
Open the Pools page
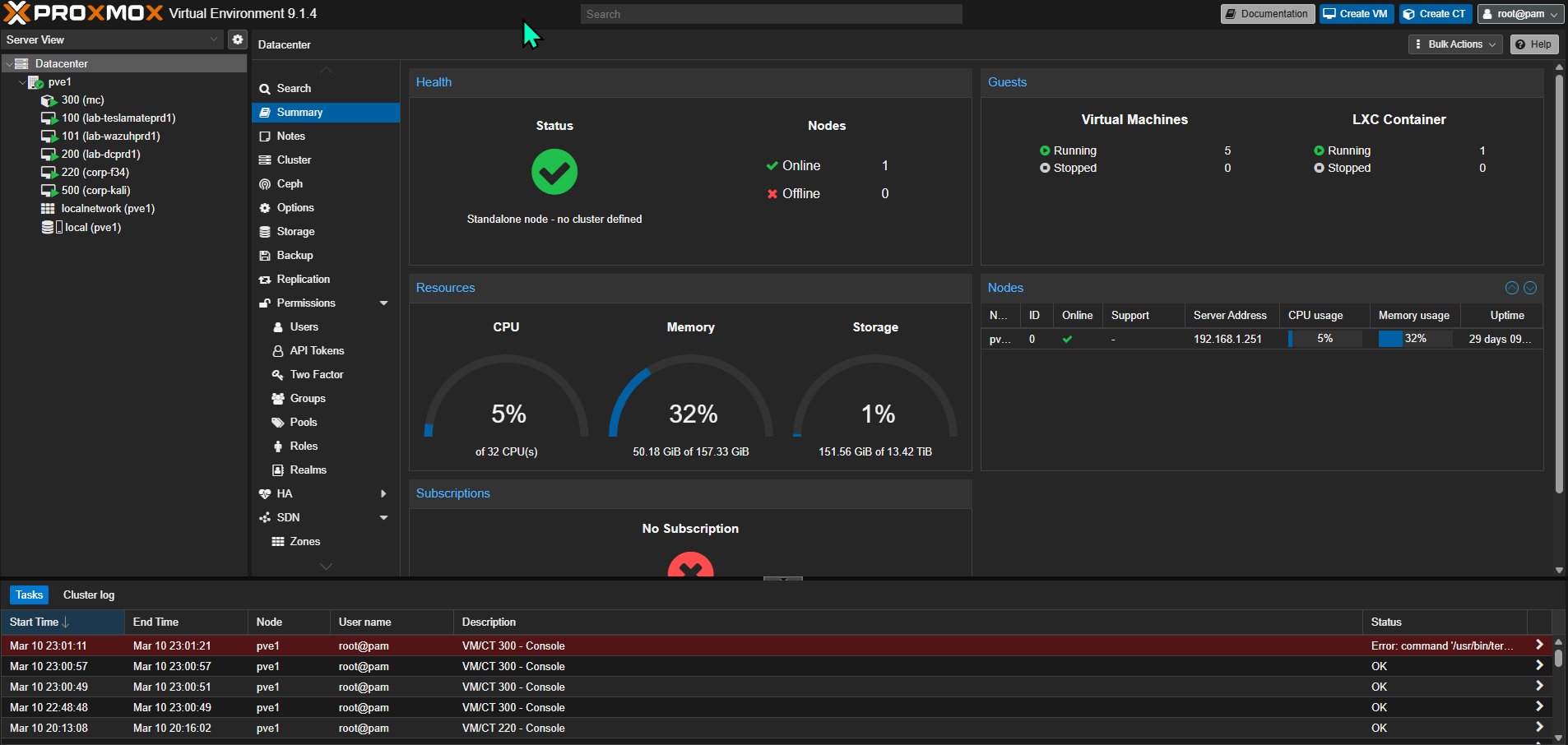[326, 422]
